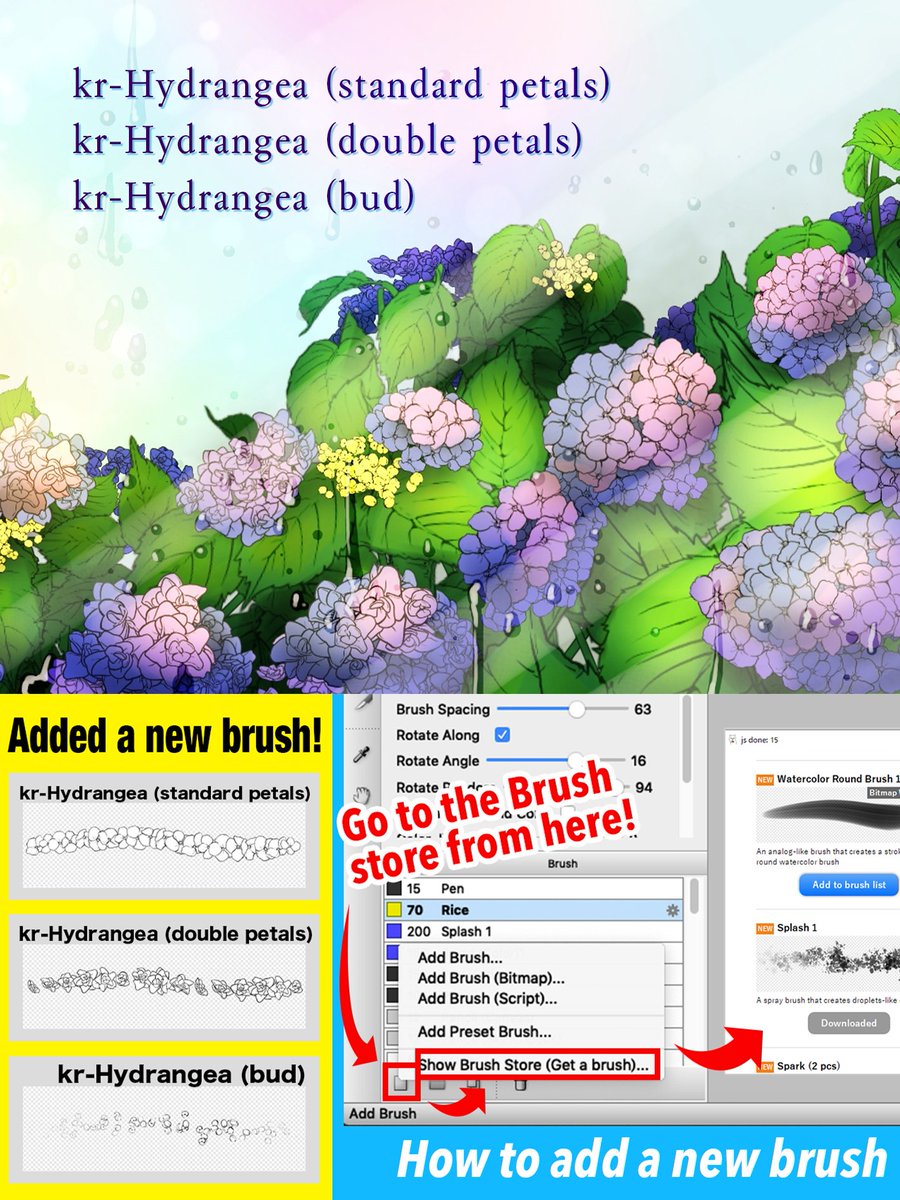Screen dimensions: 900x1200
Task: Click the trash delete brush icon
Action: 519,1083
